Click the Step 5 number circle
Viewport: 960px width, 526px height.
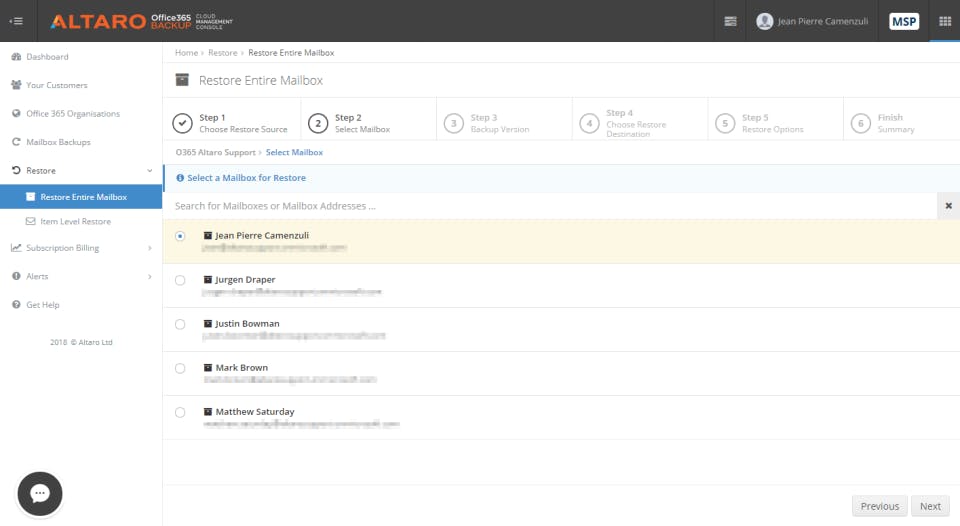725,123
